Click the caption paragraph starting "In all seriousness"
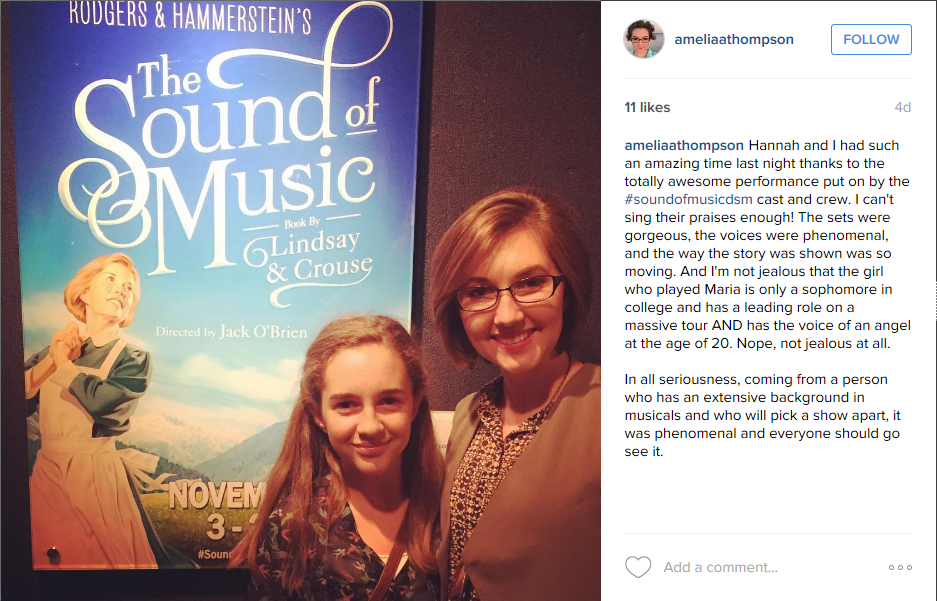Viewport: 937px width, 601px height. [x=763, y=415]
